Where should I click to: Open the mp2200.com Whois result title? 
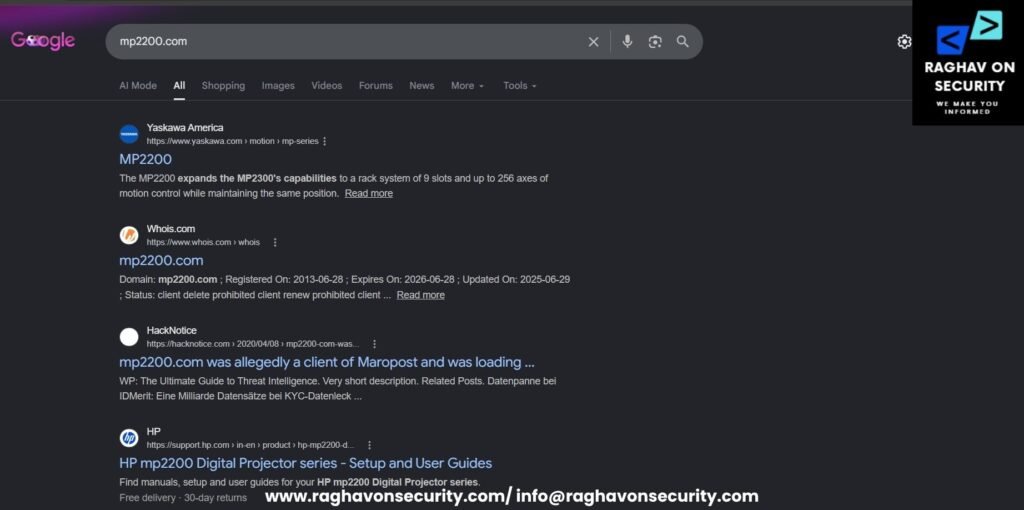click(161, 261)
